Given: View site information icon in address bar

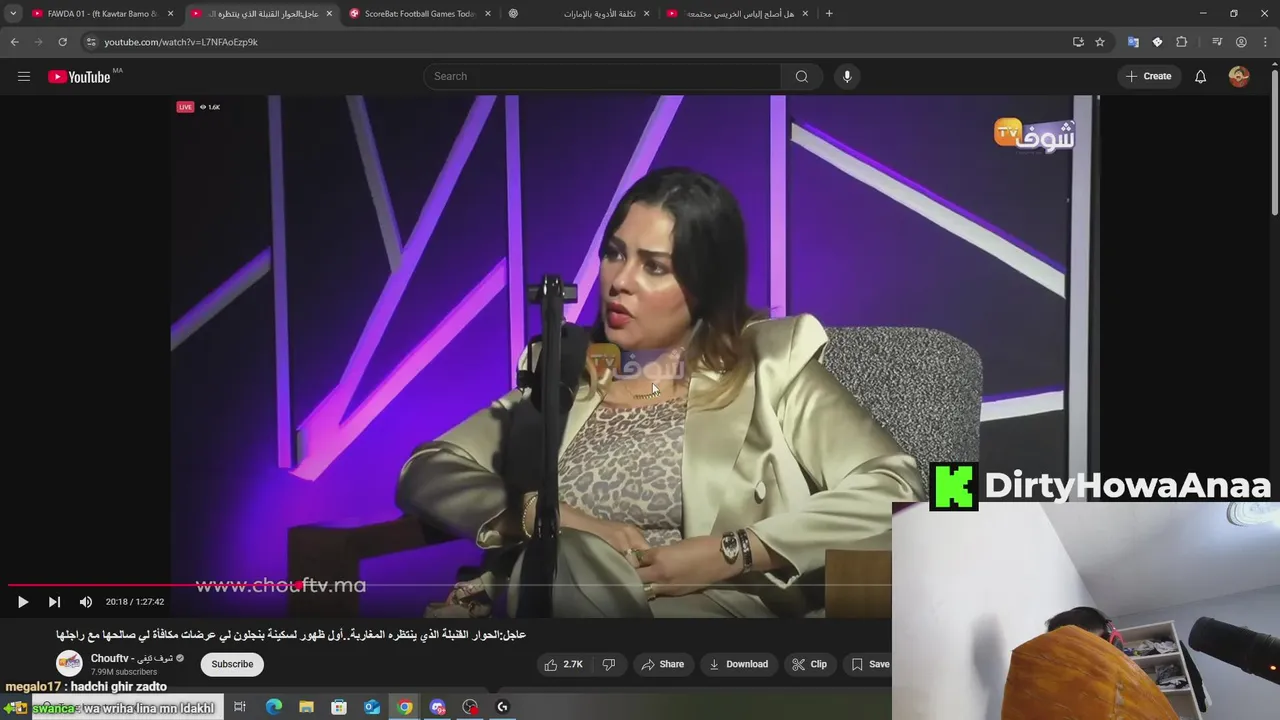Looking at the screenshot, I should tap(90, 42).
